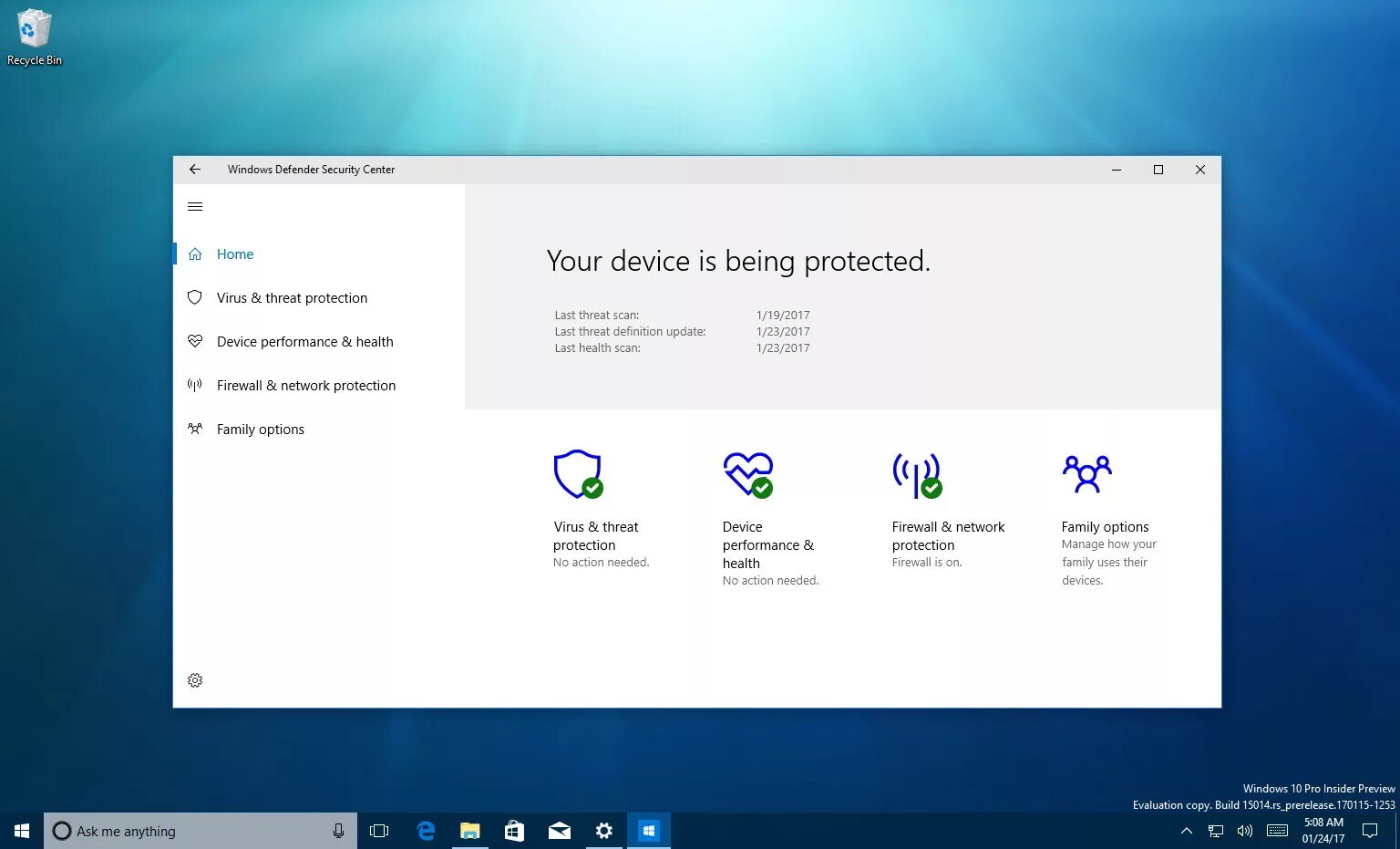Open the Mail app from the taskbar

click(x=559, y=831)
